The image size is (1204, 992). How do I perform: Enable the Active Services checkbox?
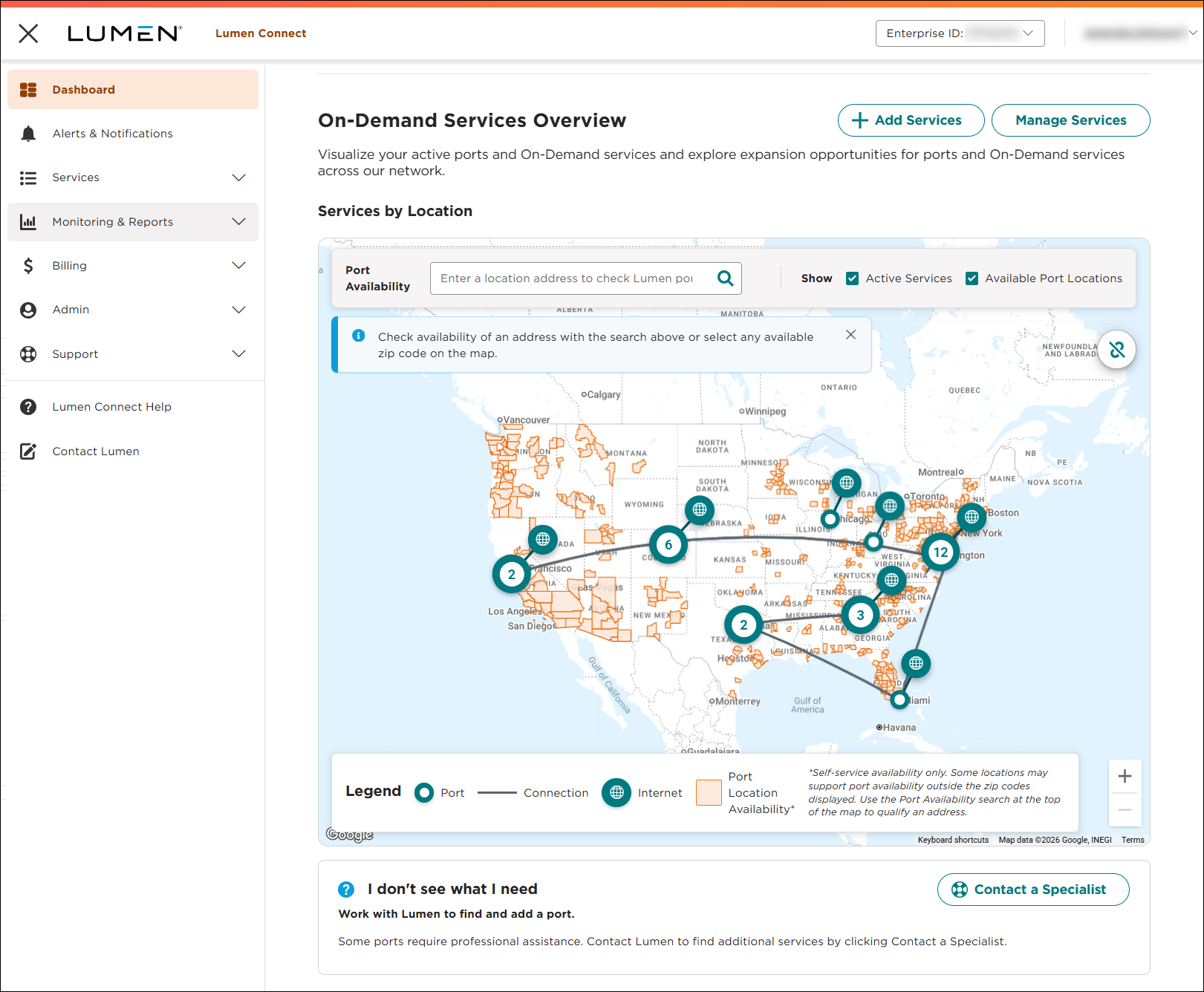(x=853, y=278)
